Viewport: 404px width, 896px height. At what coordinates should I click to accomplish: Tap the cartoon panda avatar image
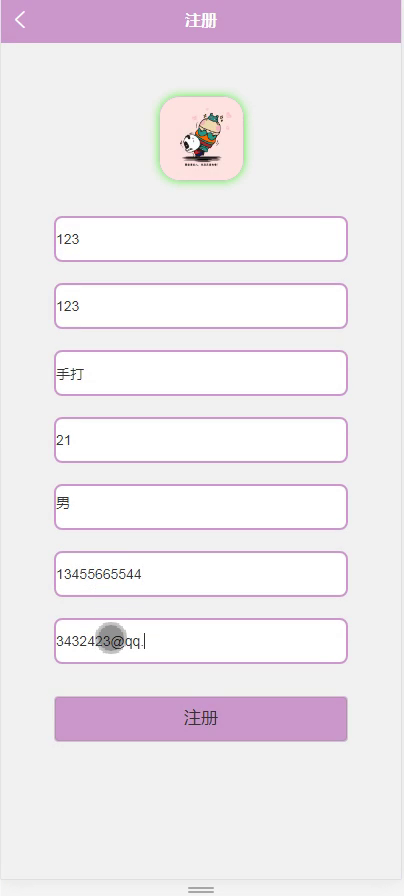coord(201,138)
